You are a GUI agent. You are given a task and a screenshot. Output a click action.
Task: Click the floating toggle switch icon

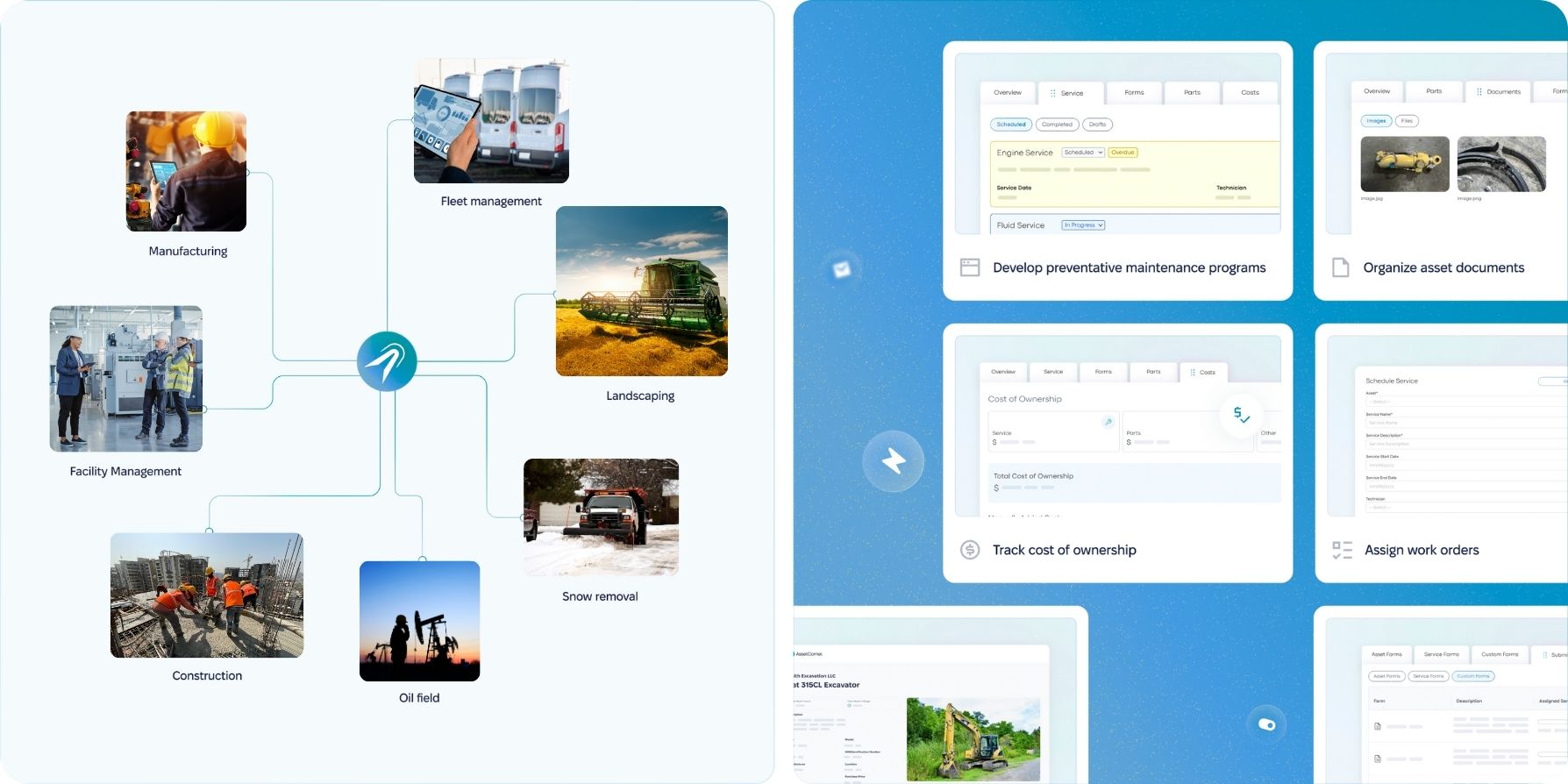tap(1266, 724)
